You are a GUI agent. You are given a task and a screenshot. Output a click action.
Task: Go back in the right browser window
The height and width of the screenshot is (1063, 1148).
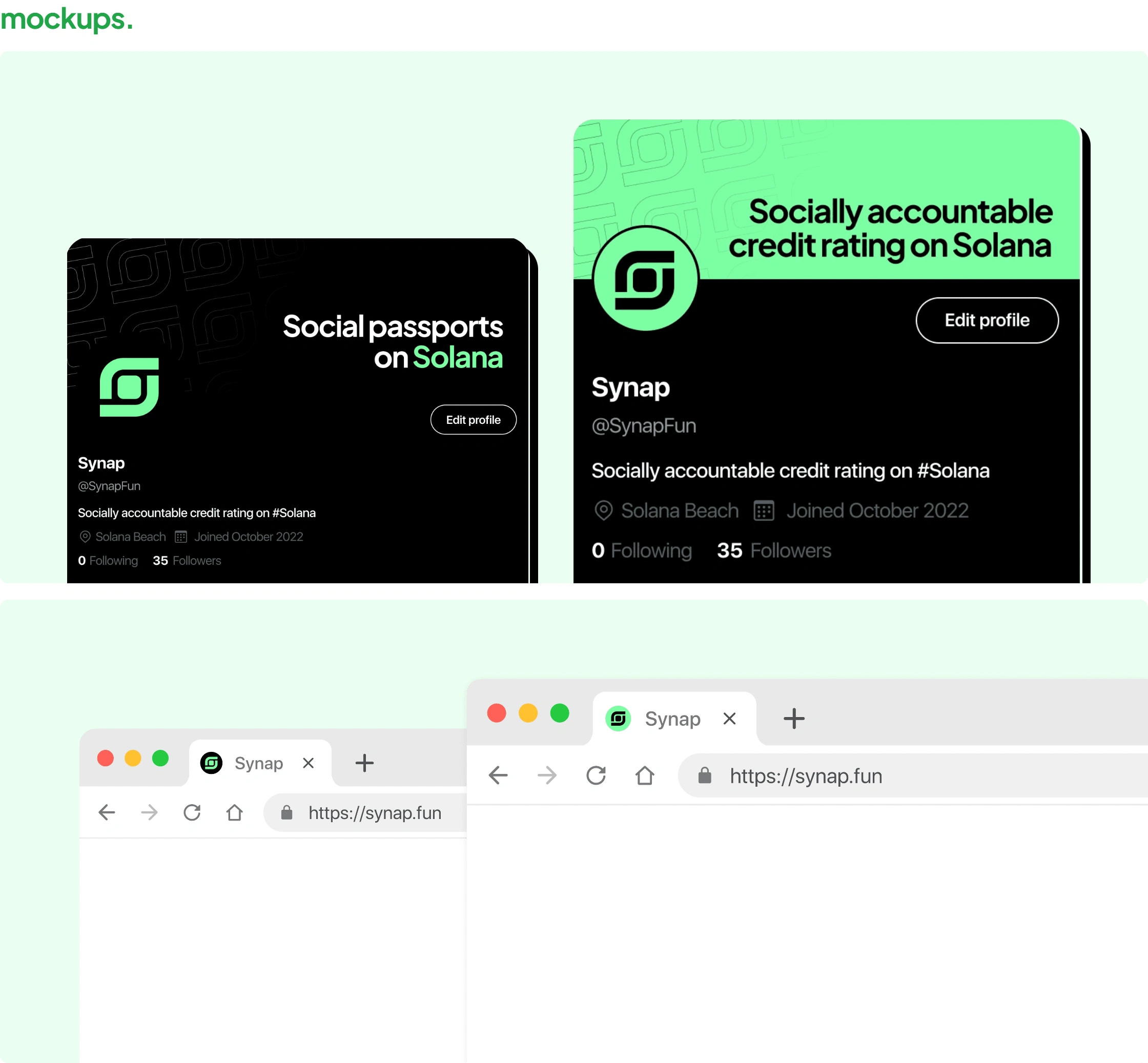(498, 776)
